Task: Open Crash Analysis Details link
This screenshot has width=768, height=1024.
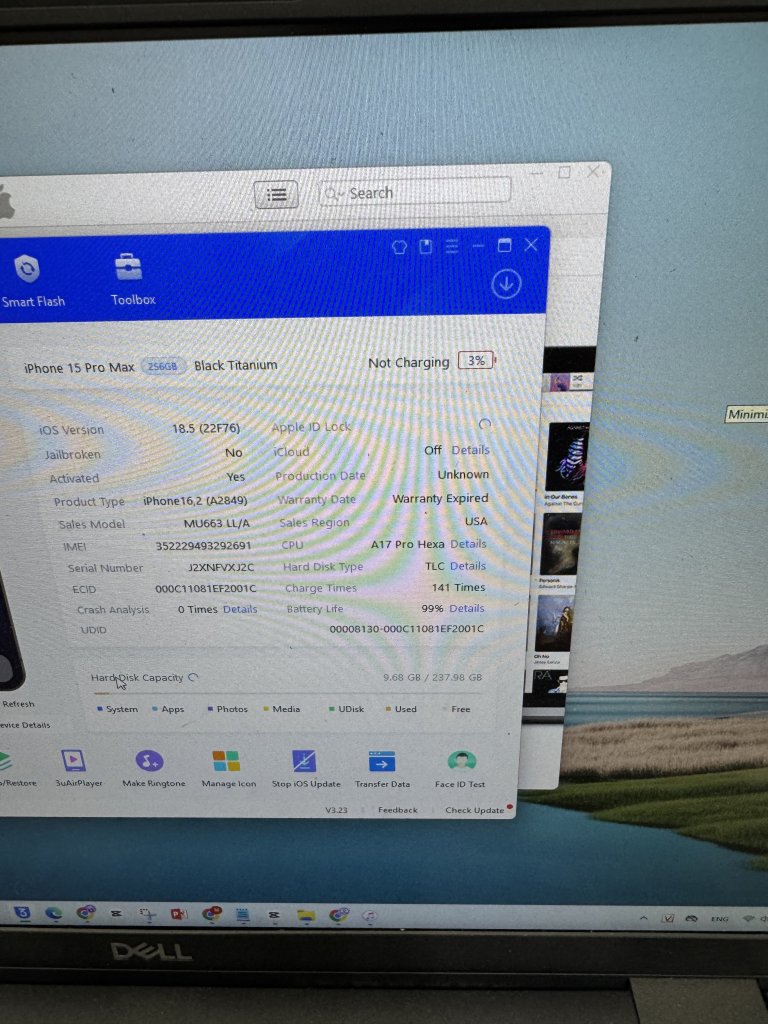Action: (x=240, y=609)
